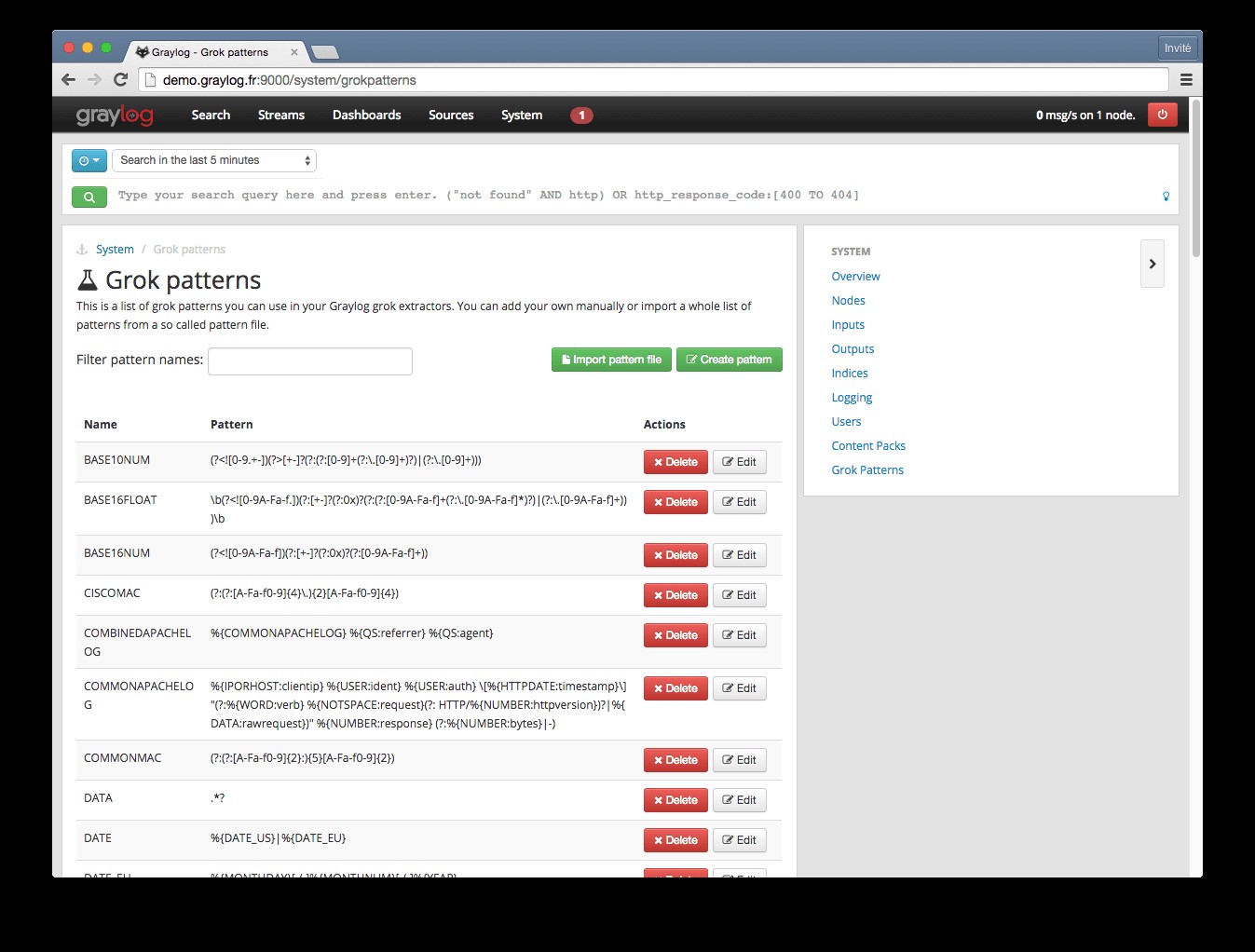The image size is (1255, 952).
Task: Open the blue clock time-range dropdown
Action: (89, 159)
